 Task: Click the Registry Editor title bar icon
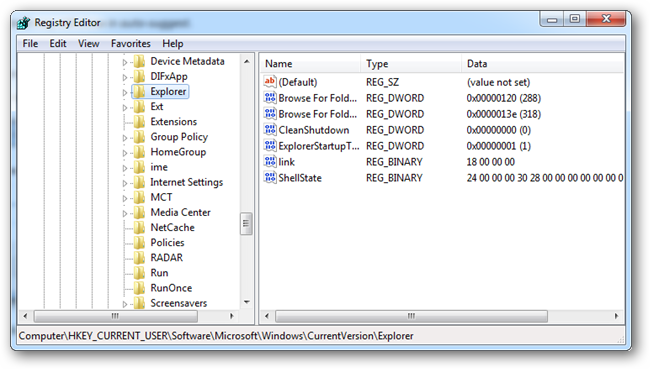point(24,23)
